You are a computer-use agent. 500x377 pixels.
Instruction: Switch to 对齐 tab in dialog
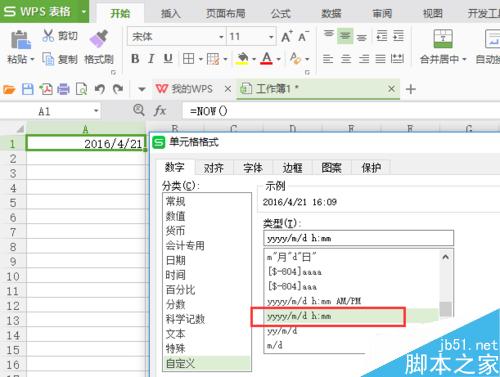coord(214,167)
